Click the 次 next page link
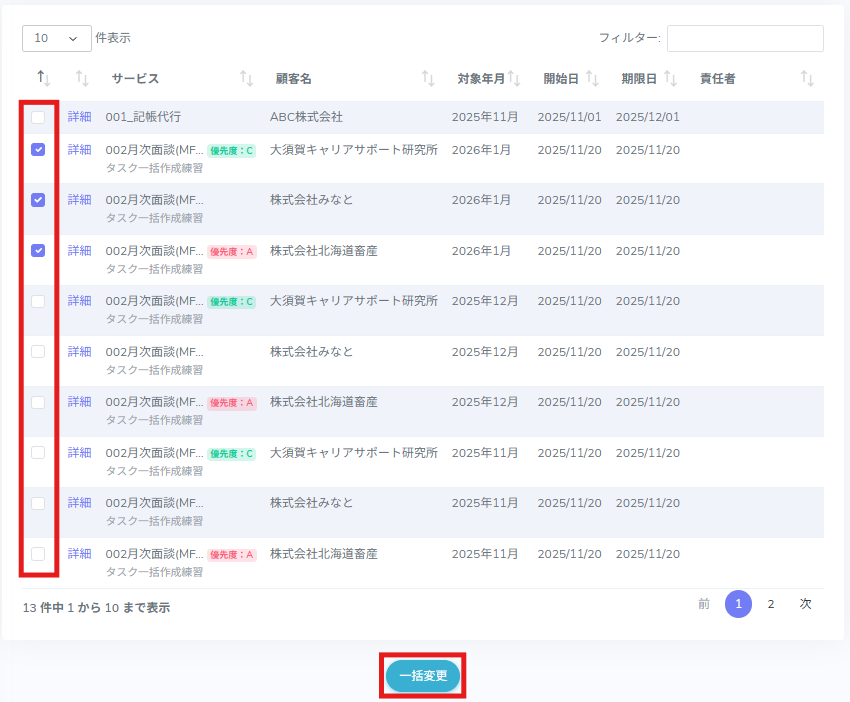This screenshot has width=850, height=702. click(805, 604)
